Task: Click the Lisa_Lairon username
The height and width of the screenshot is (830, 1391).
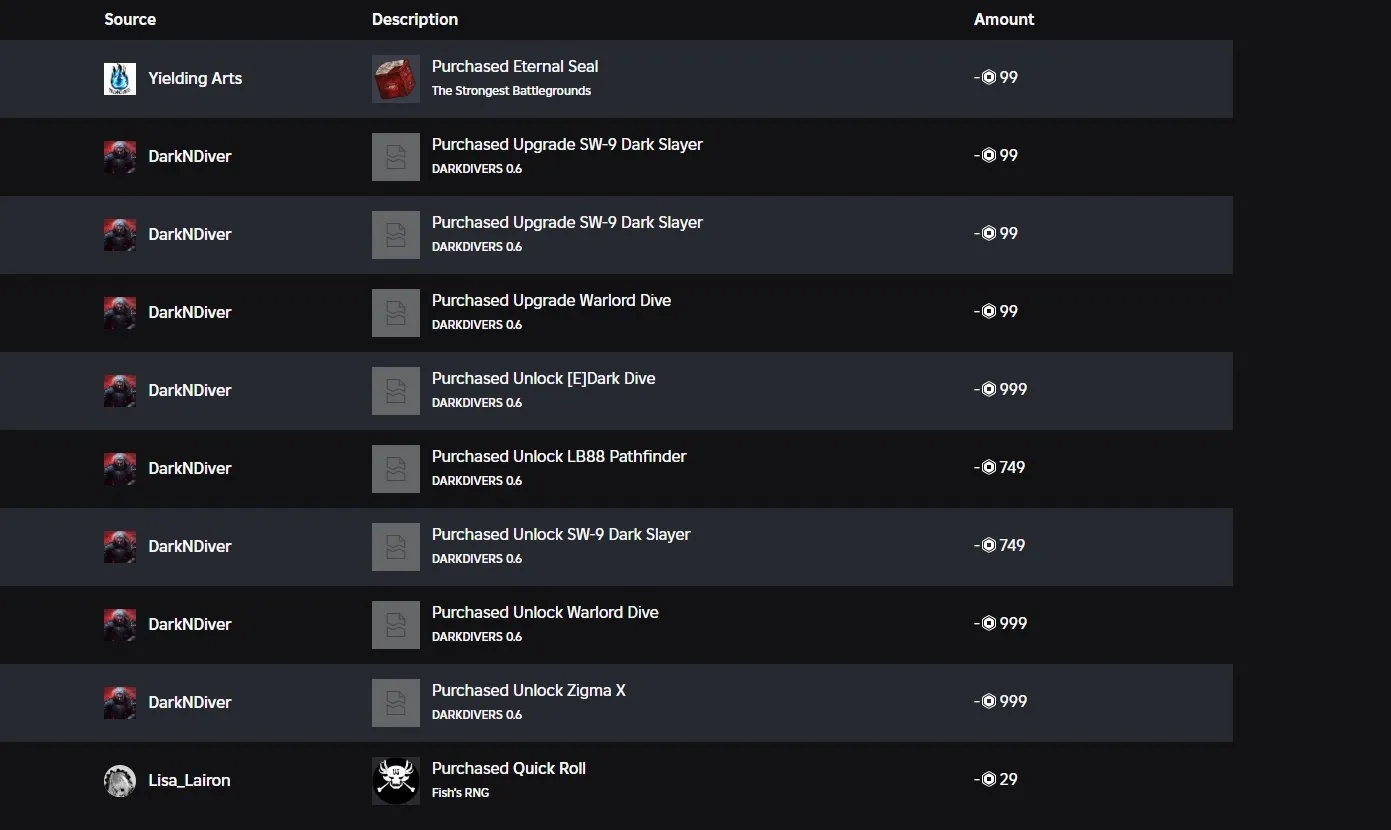Action: point(189,780)
